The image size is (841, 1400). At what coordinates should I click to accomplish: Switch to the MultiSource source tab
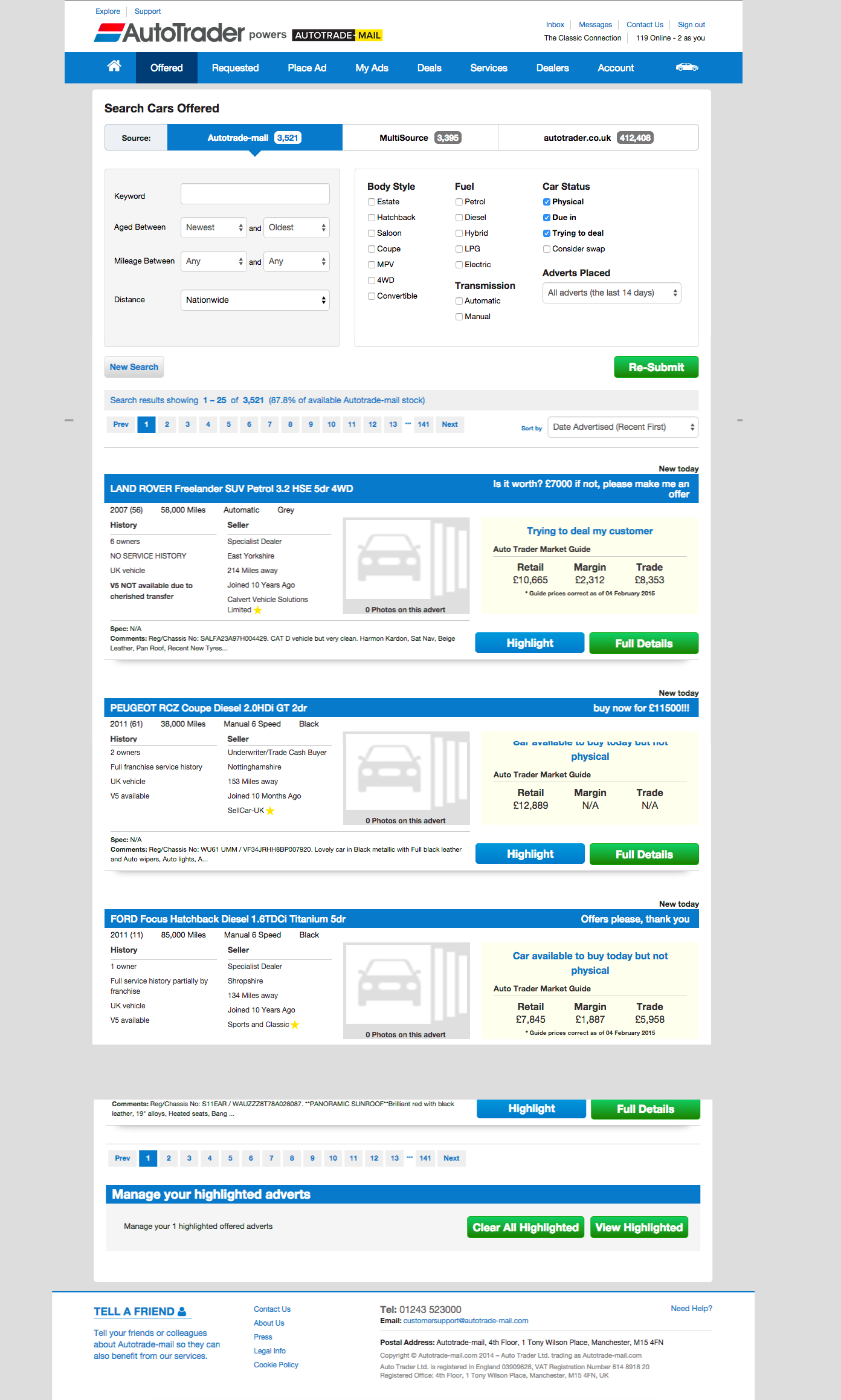(x=420, y=138)
